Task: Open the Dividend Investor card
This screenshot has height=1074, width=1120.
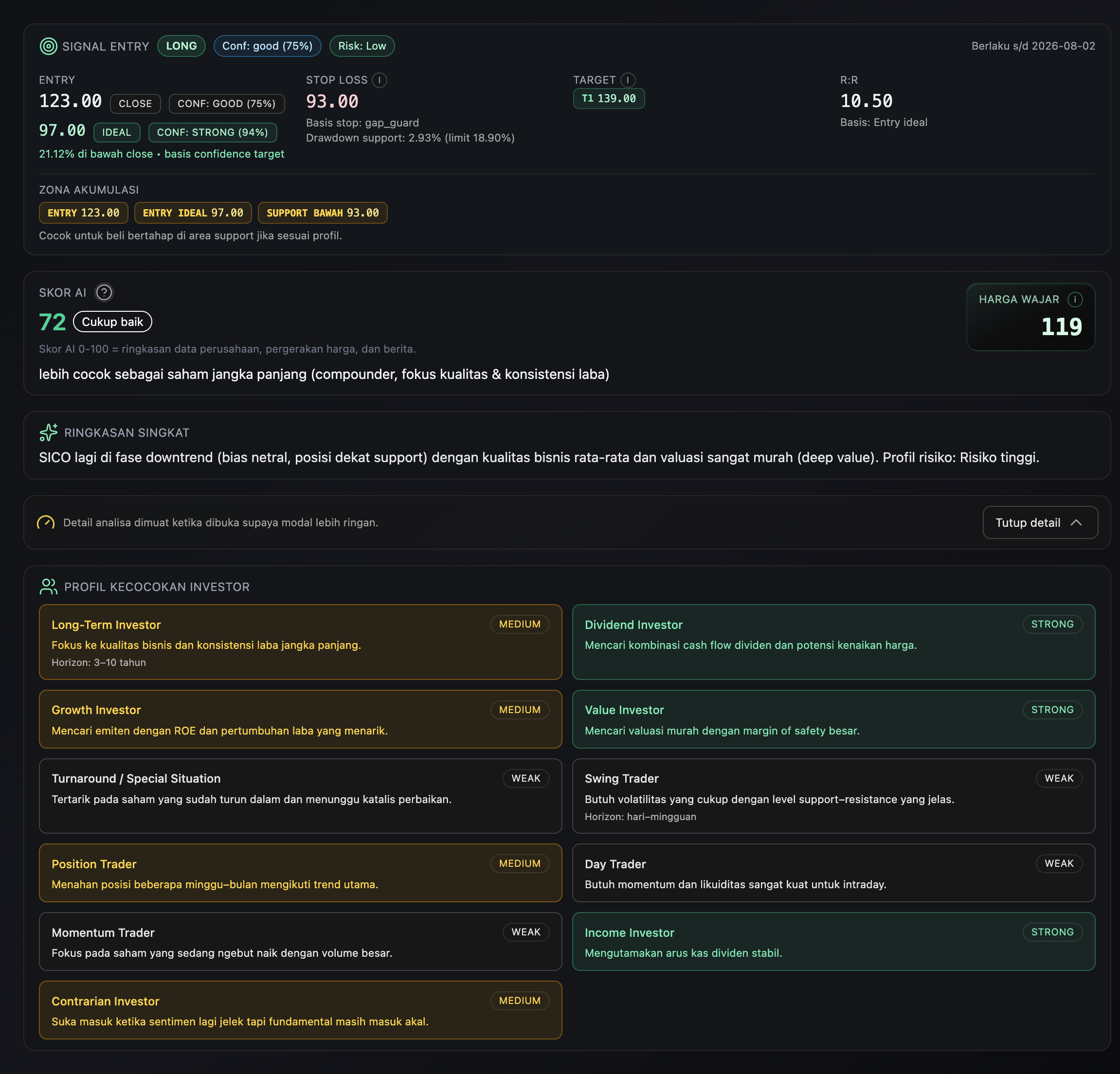Action: point(833,642)
